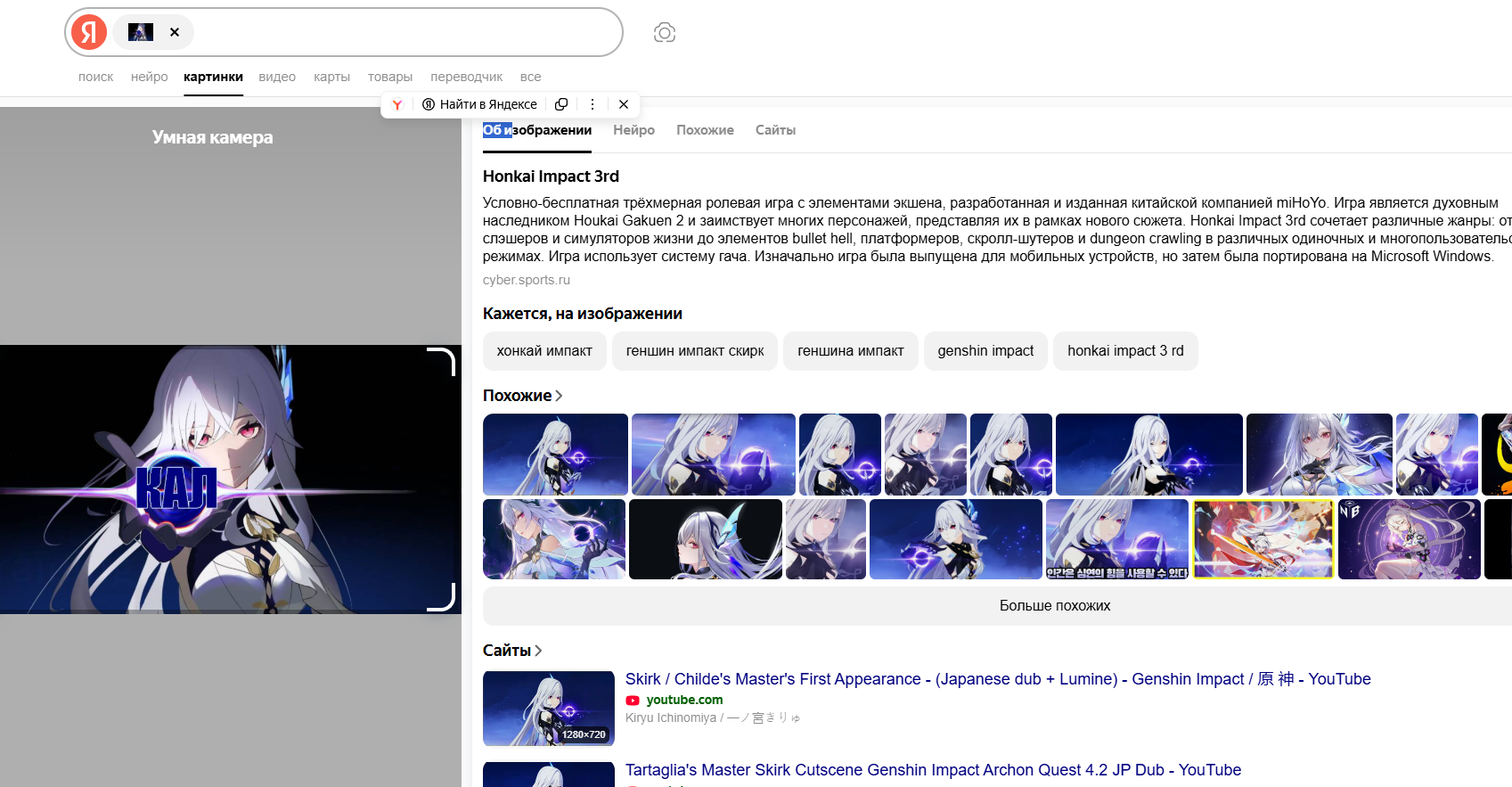Click Найти в Яндексе in popup toolbar
The image size is (1512, 787).
tap(479, 104)
